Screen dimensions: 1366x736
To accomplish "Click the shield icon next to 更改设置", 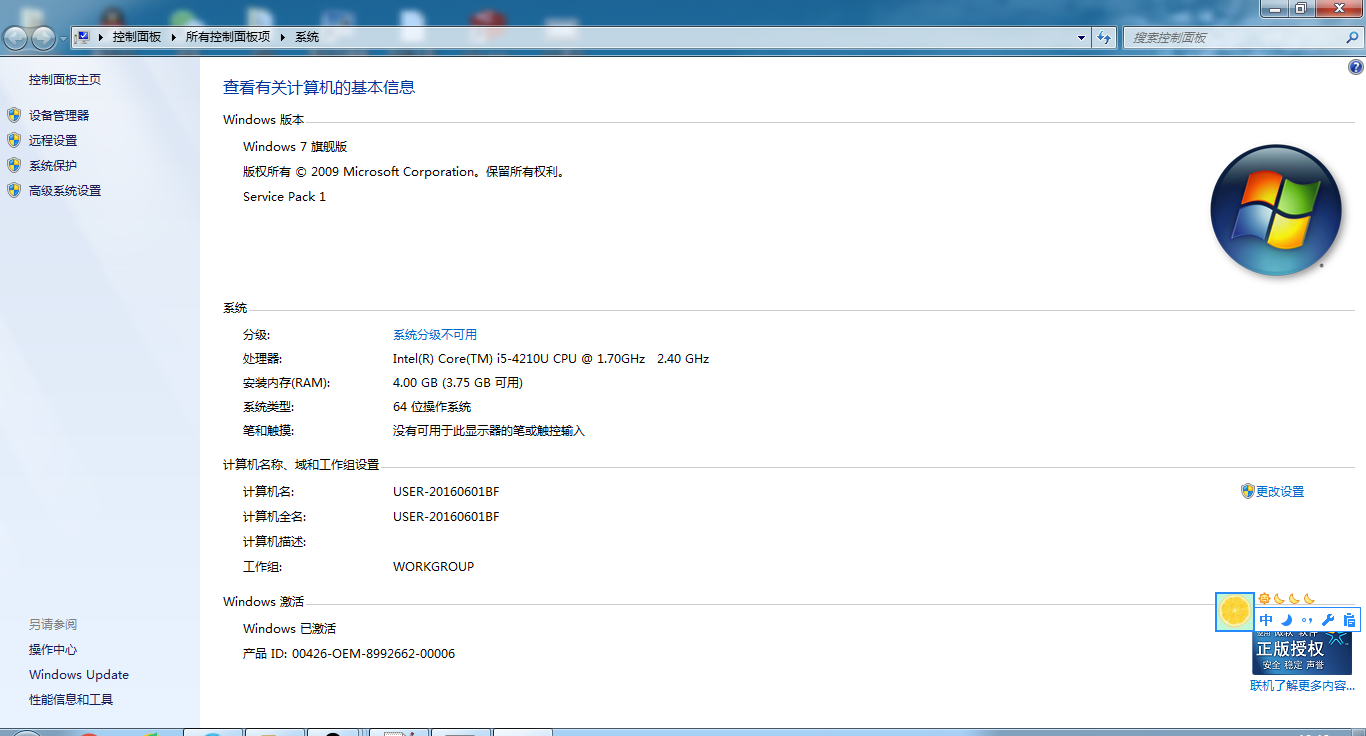I will tap(1247, 491).
